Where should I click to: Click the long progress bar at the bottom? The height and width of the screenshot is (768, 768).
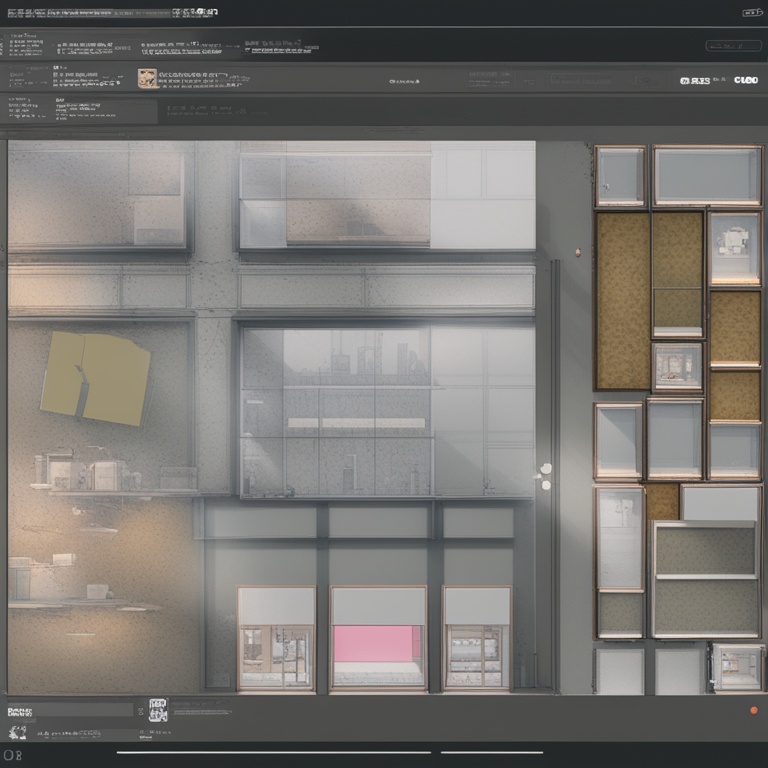click(x=274, y=752)
